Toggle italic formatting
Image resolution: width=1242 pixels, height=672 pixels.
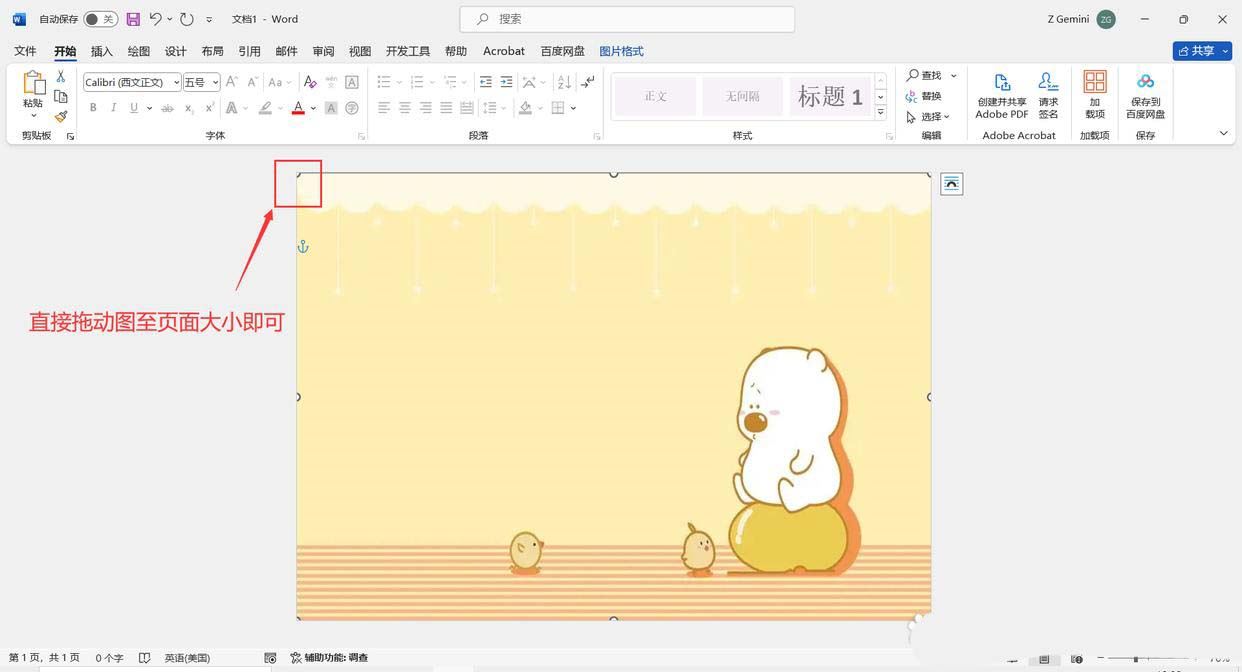(114, 108)
